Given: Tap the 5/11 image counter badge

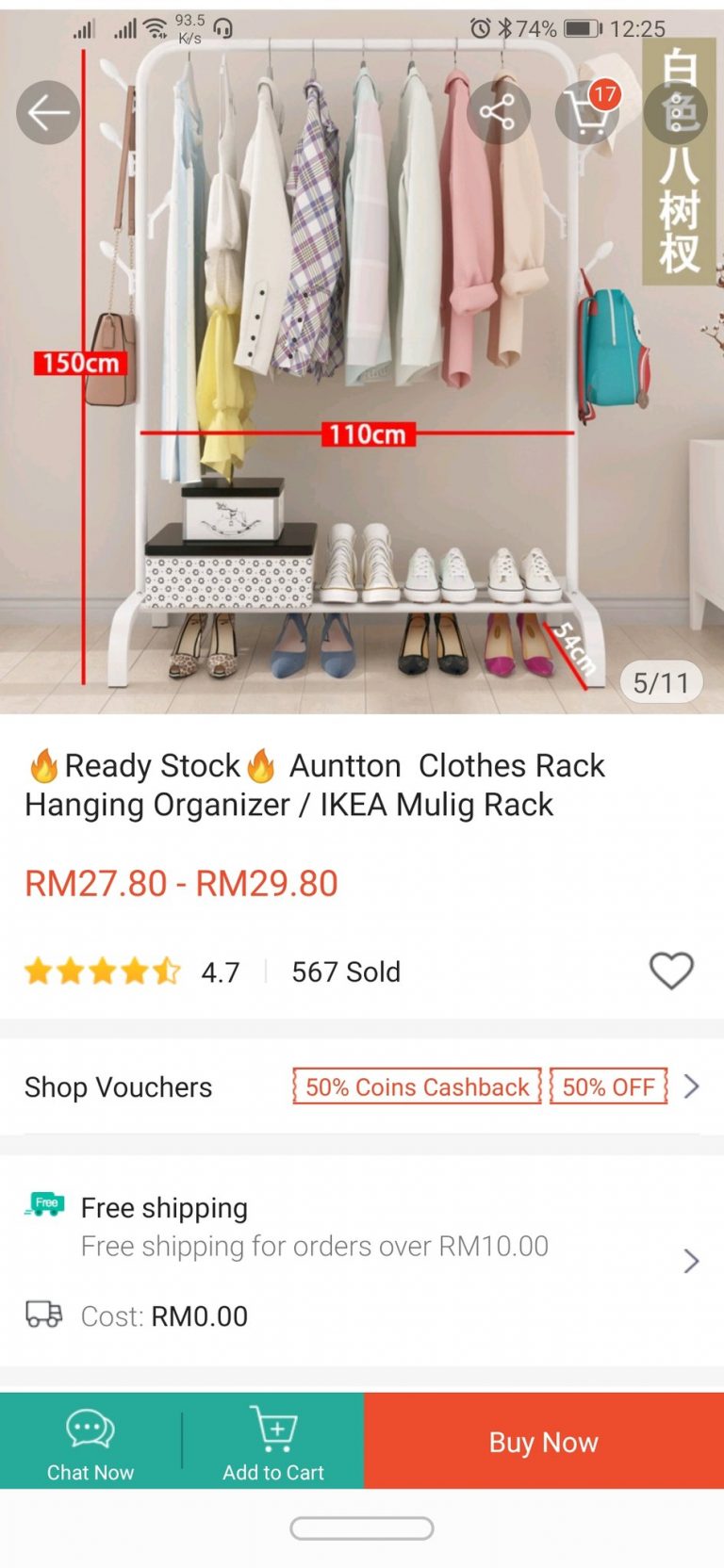Looking at the screenshot, I should (661, 682).
